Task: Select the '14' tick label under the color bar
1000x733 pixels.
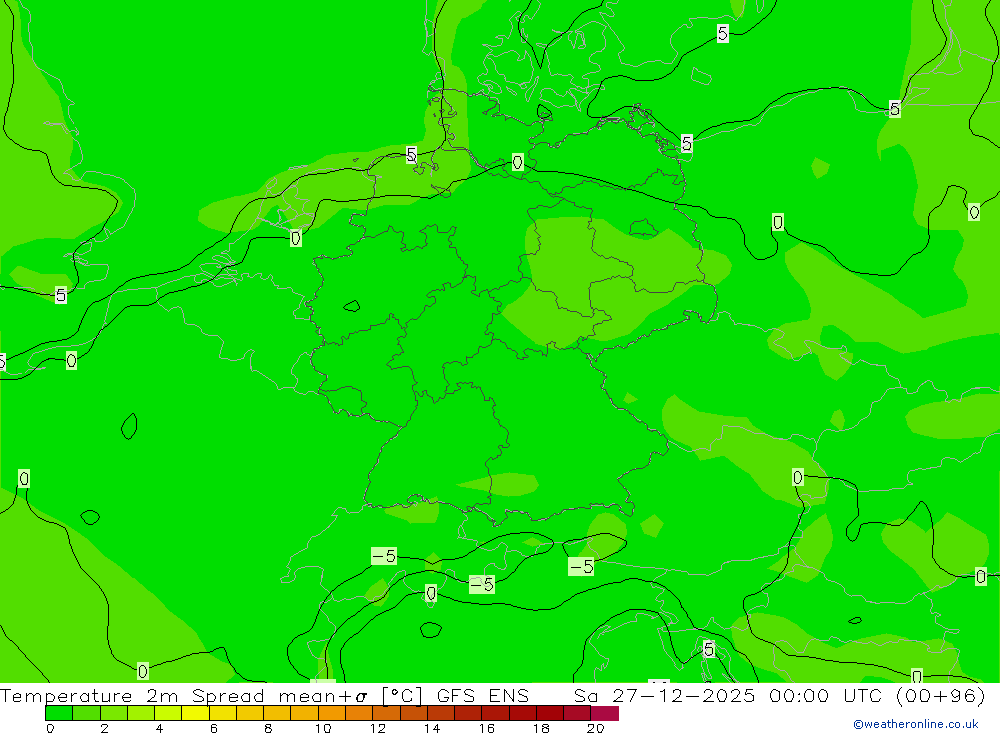Action: click(x=432, y=728)
